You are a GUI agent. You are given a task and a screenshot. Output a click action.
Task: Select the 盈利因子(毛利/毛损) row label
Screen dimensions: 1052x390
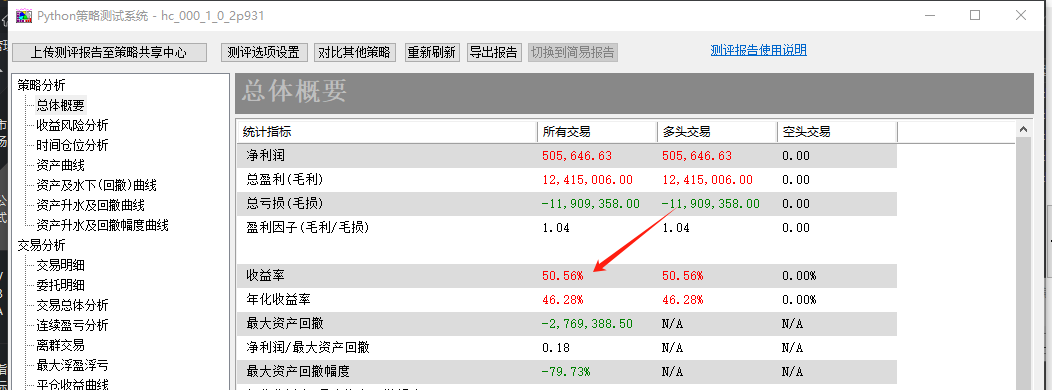[x=308, y=228]
